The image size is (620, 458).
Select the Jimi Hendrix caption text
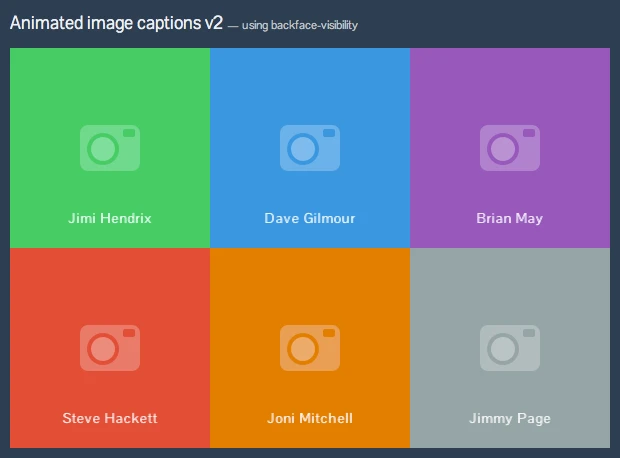[110, 218]
